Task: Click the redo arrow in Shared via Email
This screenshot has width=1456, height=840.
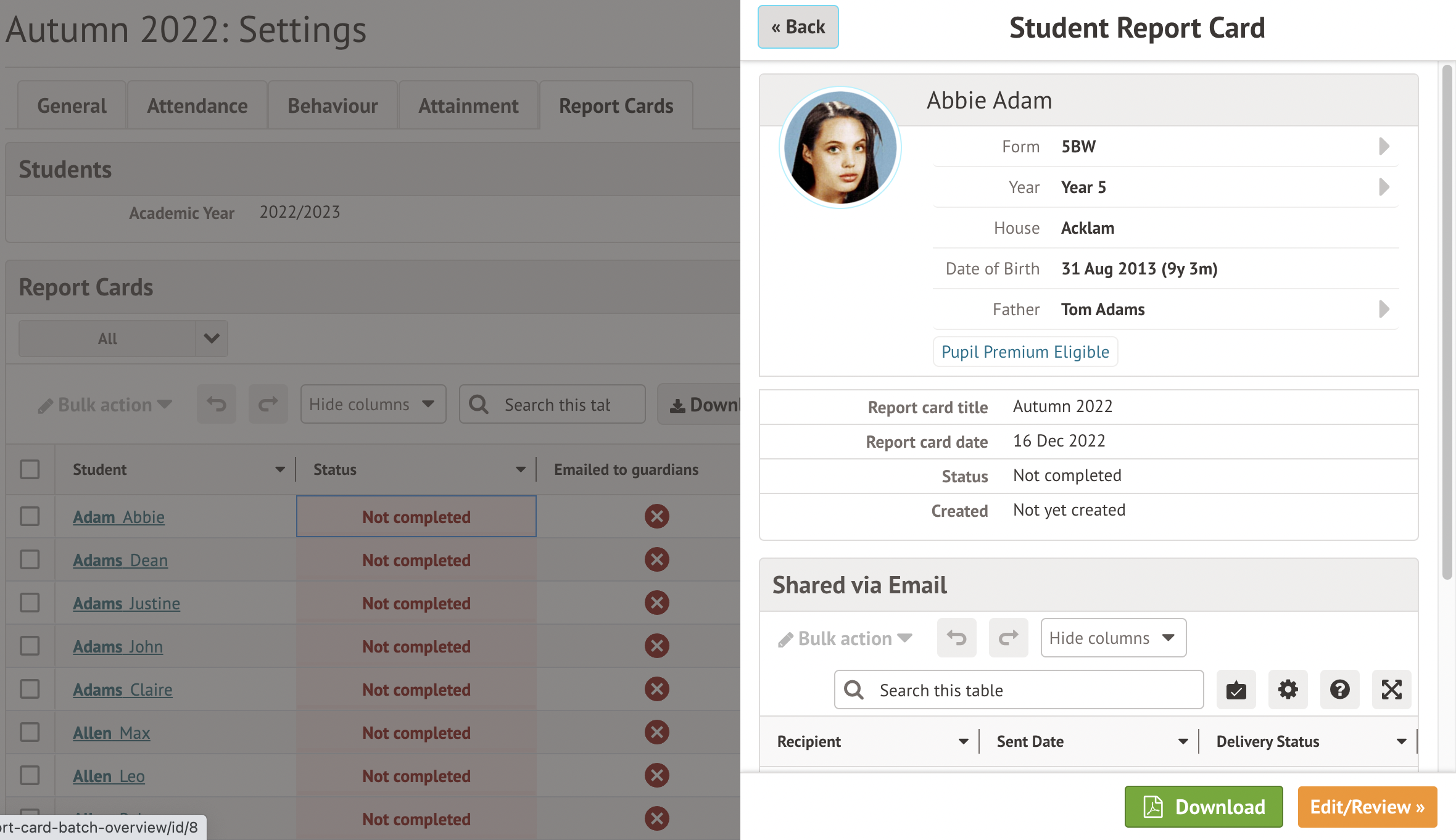Action: [1008, 638]
